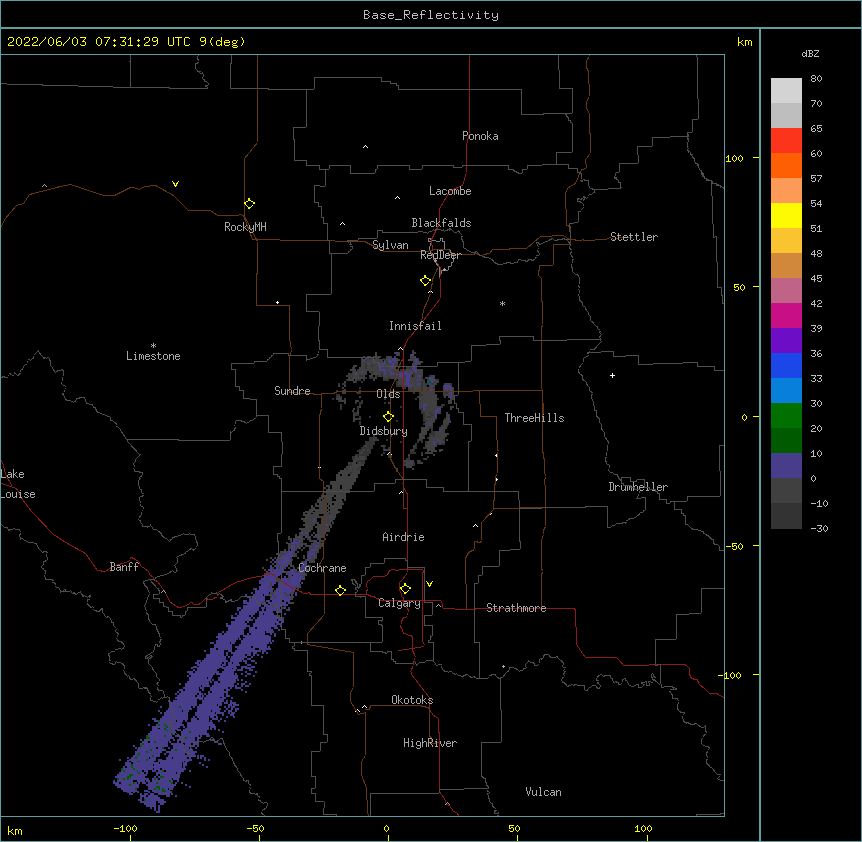Click the Calgary label

click(x=399, y=603)
